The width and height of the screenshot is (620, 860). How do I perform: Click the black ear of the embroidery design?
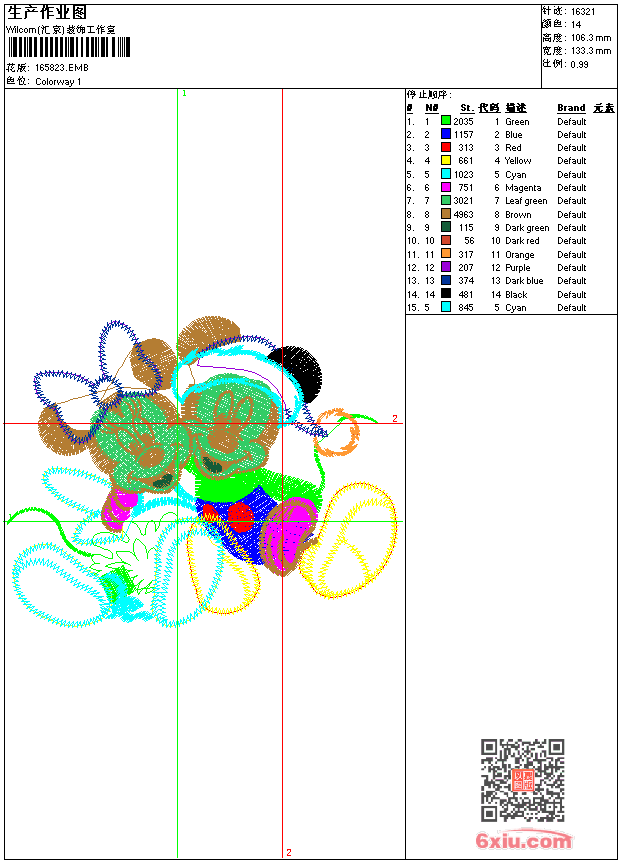tap(300, 373)
